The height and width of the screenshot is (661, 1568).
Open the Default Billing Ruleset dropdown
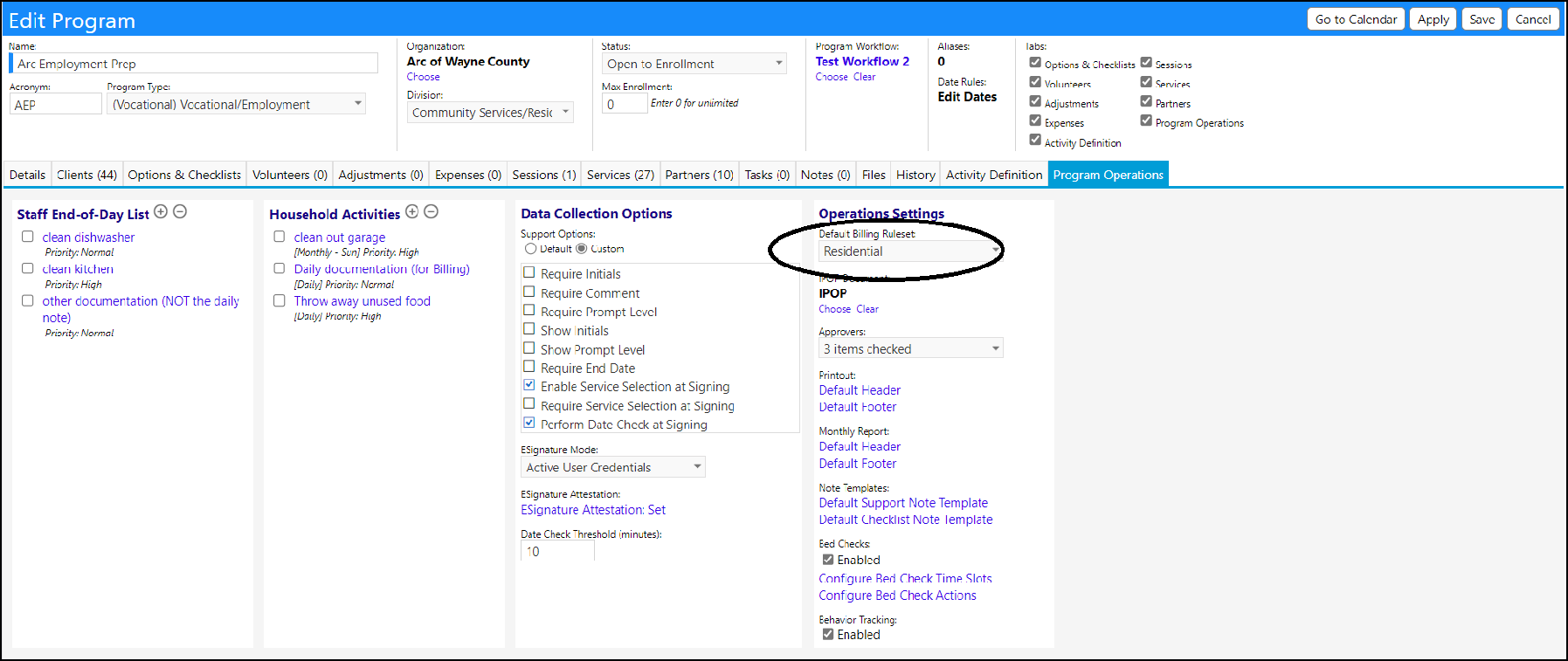click(910, 251)
